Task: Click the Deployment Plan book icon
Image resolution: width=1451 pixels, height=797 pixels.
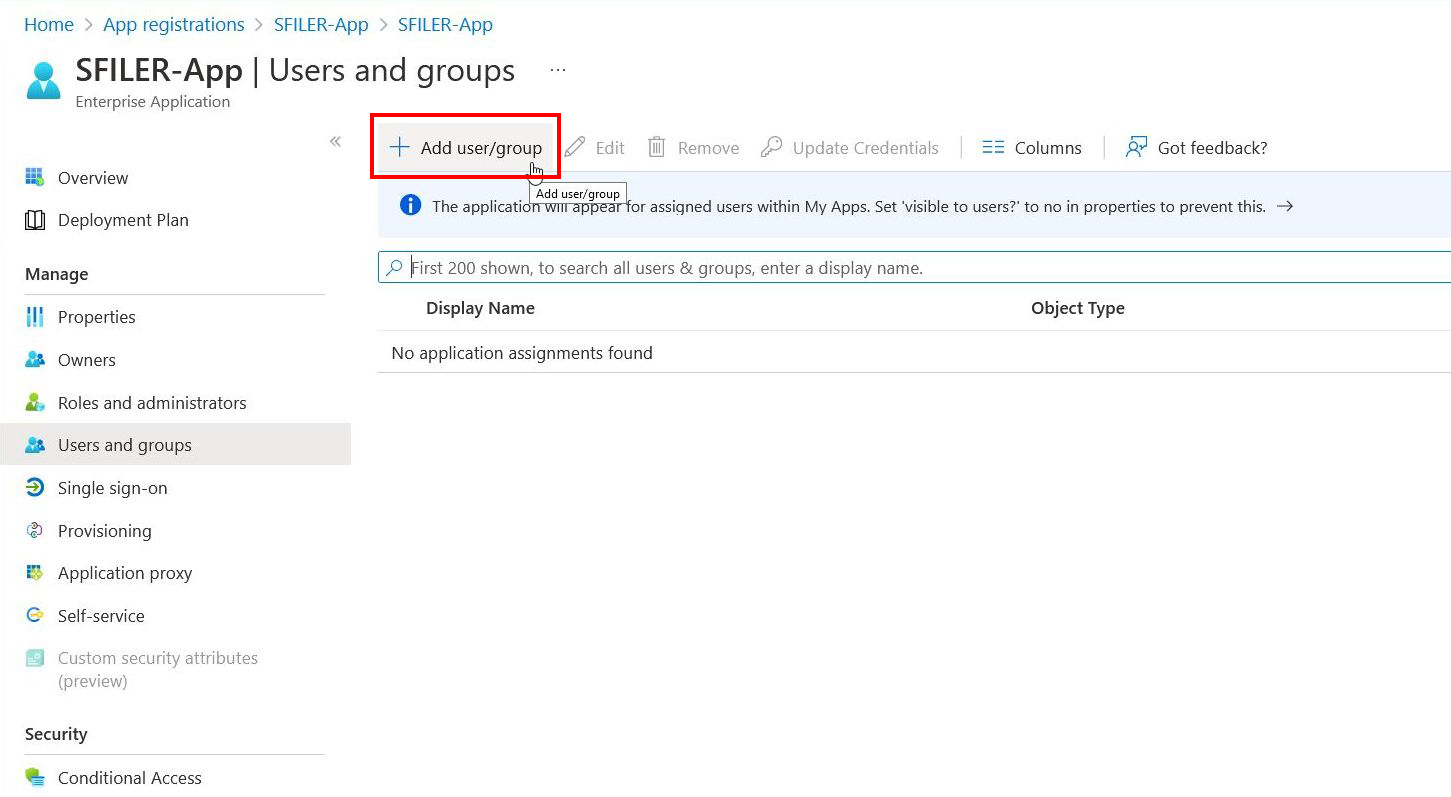Action: tap(35, 220)
